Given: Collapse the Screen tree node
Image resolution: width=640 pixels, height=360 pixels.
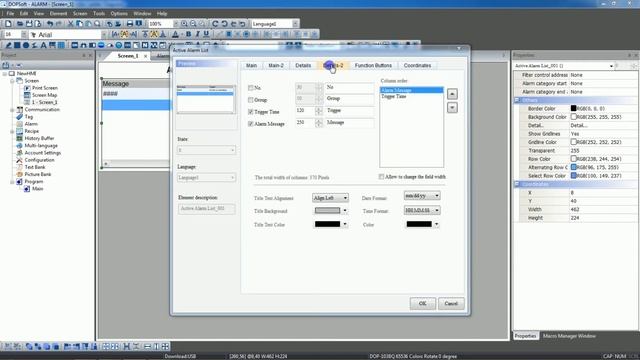Looking at the screenshot, I should tap(12, 81).
